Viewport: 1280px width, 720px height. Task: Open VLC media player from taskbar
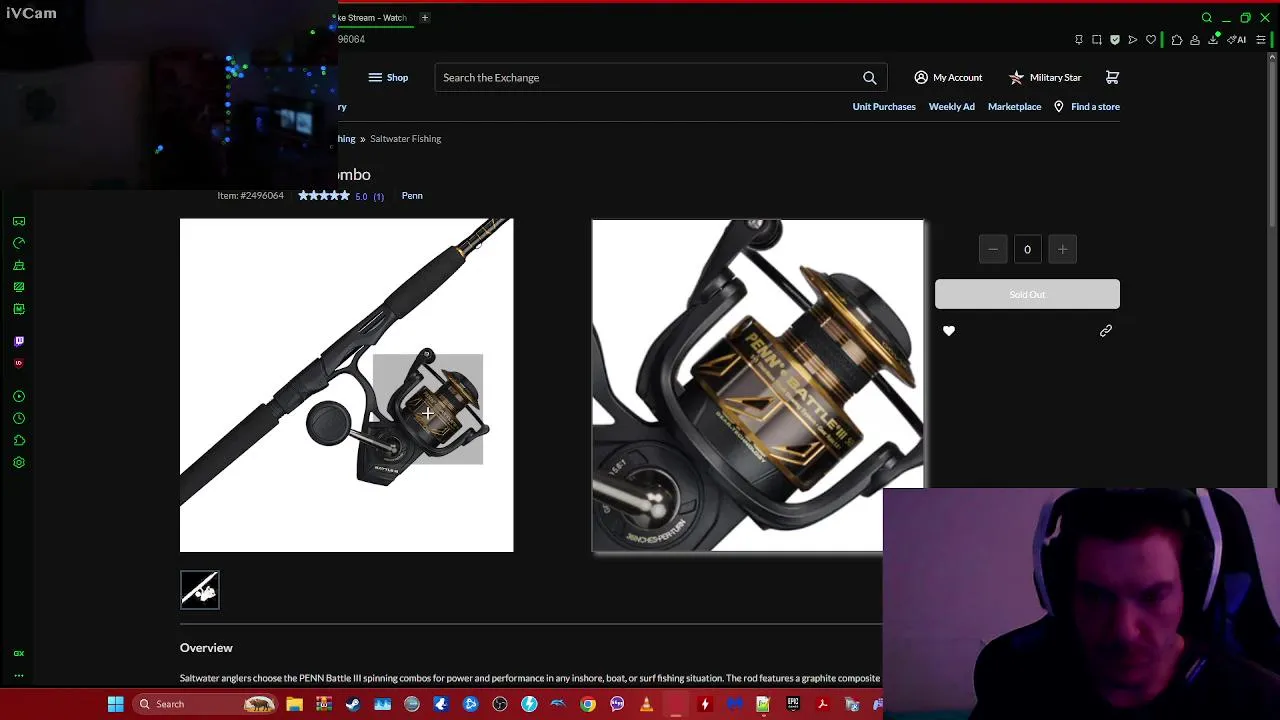click(646, 704)
